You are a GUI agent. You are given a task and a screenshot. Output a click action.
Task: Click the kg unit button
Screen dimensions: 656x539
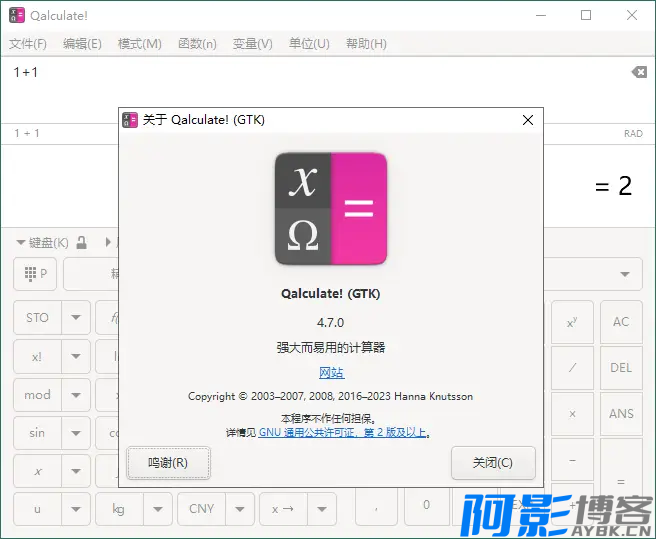point(119,509)
